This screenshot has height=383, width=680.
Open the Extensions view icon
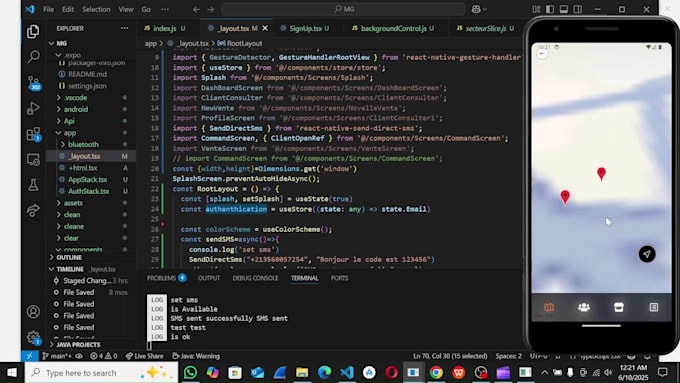click(33, 134)
